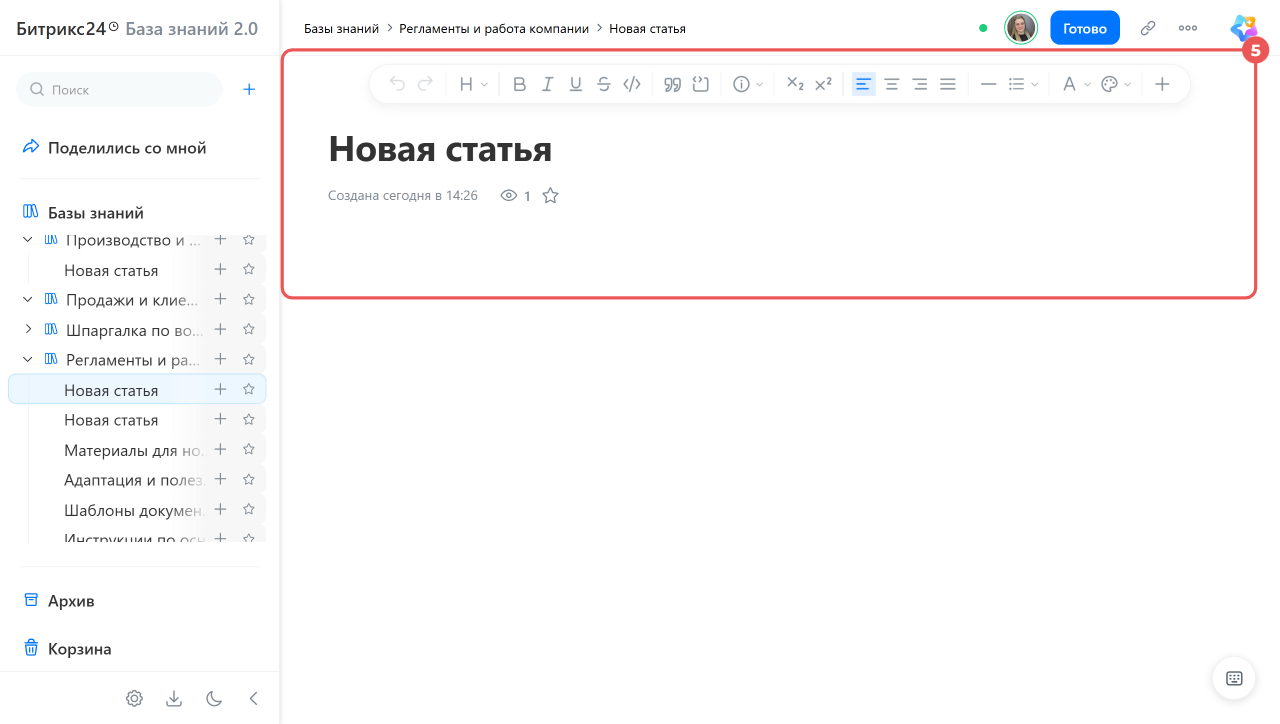Toggle dark mode moon icon
1280x724 pixels.
coord(213,698)
